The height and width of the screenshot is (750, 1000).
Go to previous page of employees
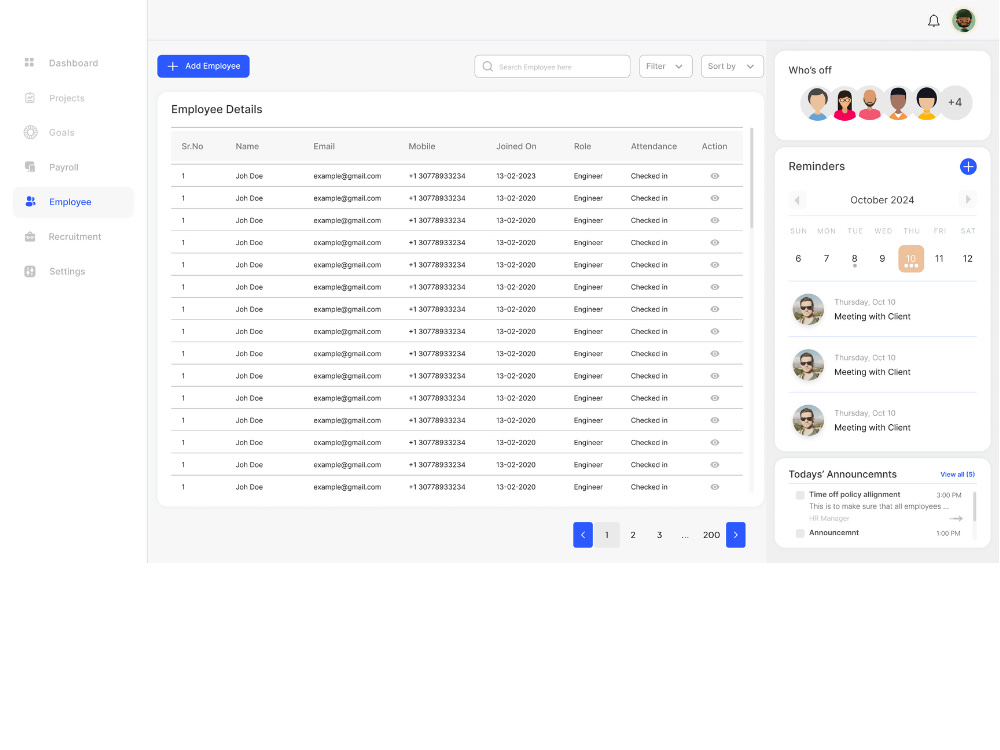[582, 535]
